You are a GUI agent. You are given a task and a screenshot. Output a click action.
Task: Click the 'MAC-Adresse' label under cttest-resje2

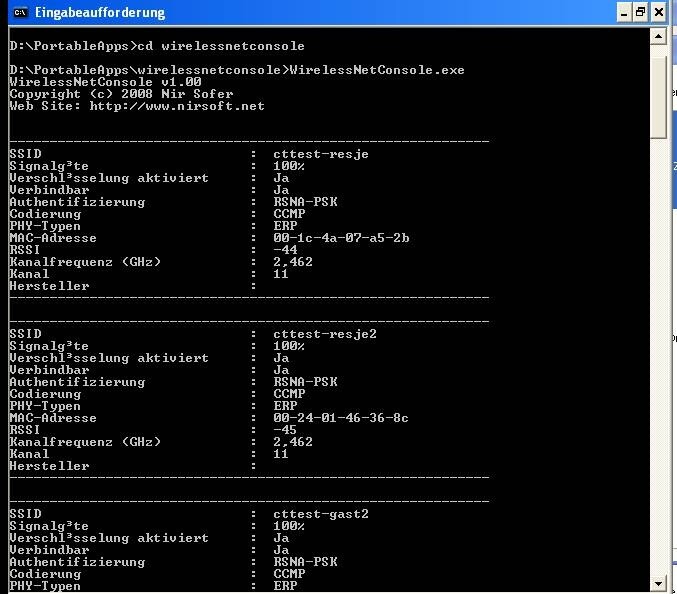tap(53, 418)
